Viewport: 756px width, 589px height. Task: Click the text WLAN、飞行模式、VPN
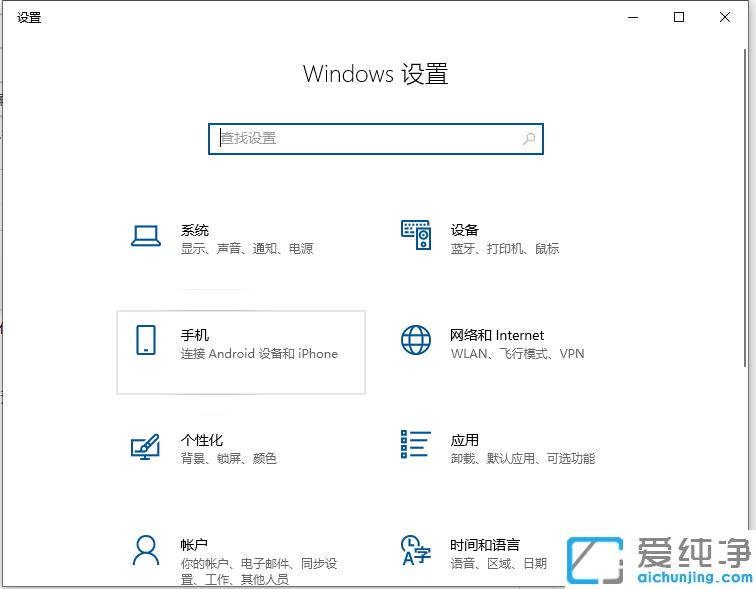pos(517,354)
